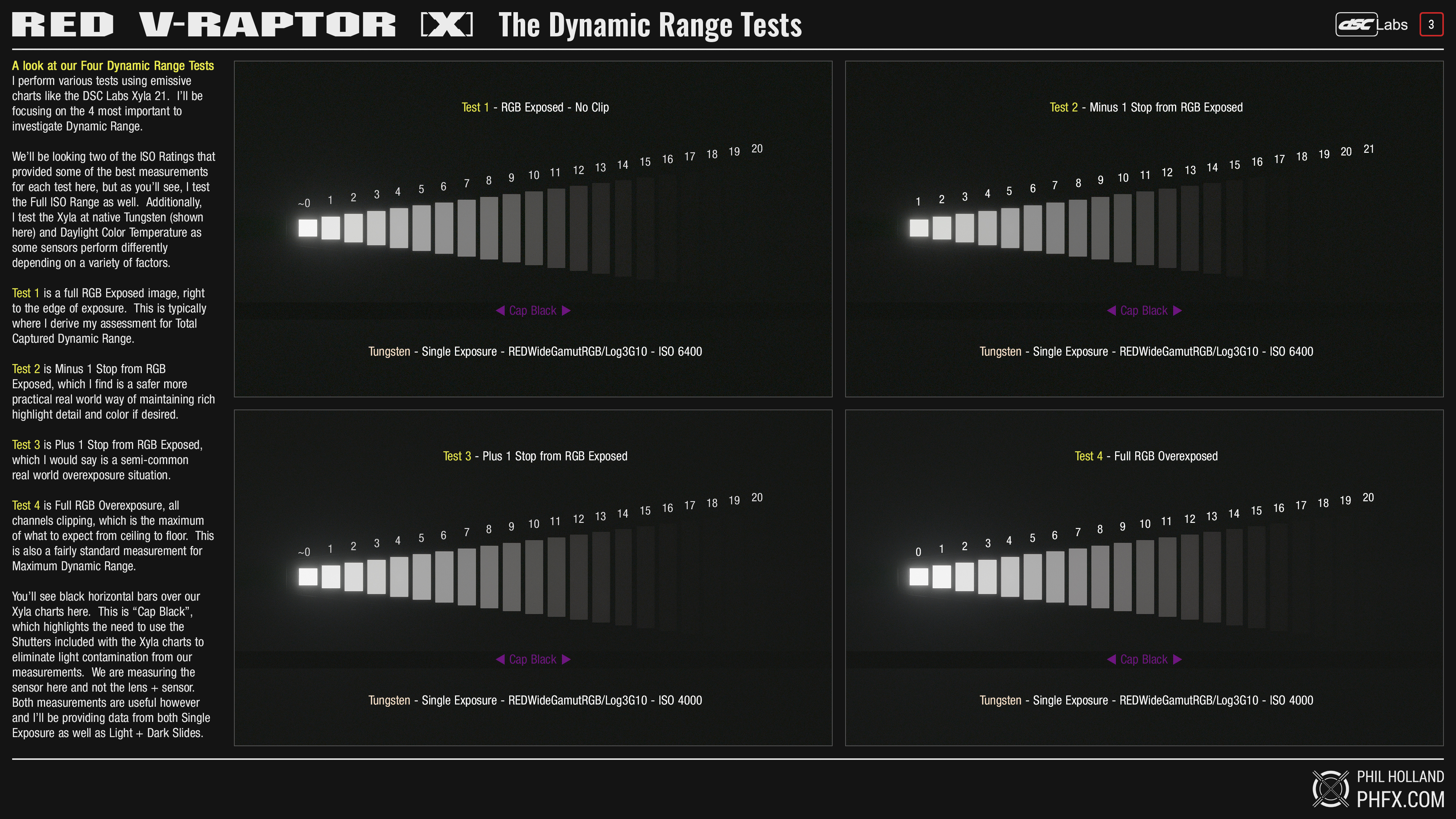Click Test 4 Full RGB Overexposed title

pos(1146,456)
